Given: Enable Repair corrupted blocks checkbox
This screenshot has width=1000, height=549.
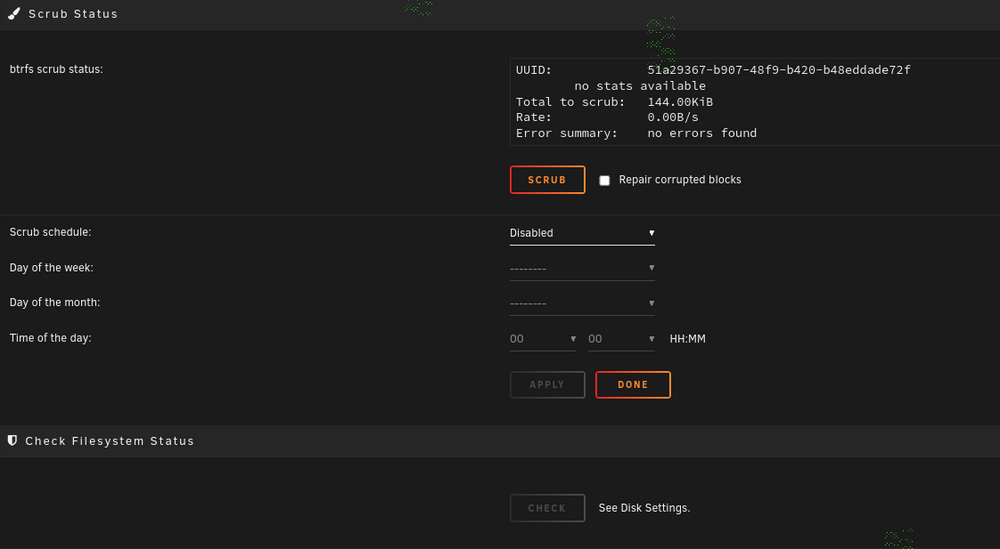Looking at the screenshot, I should point(605,180).
